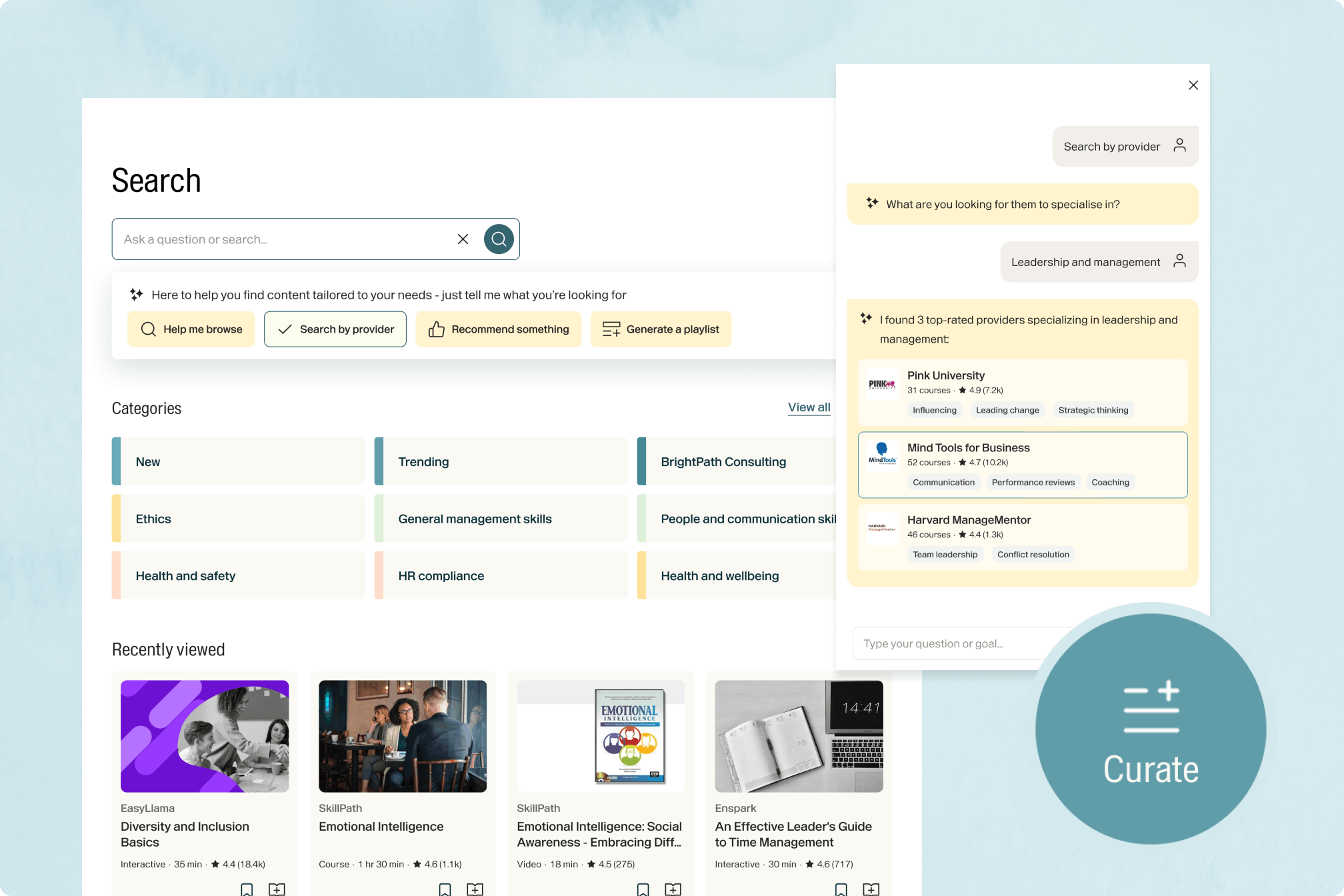Click the add-to-playlist icon on the Social Awareness video

tap(673, 889)
